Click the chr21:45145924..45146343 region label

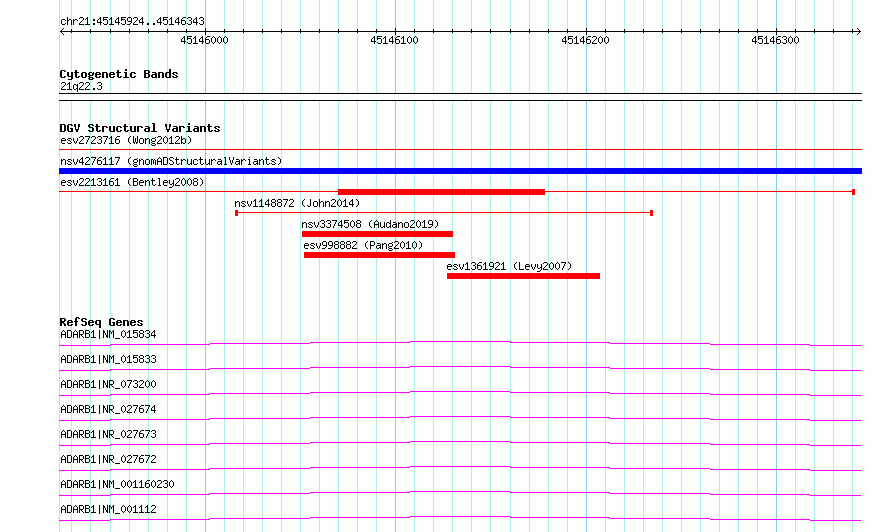click(x=132, y=22)
